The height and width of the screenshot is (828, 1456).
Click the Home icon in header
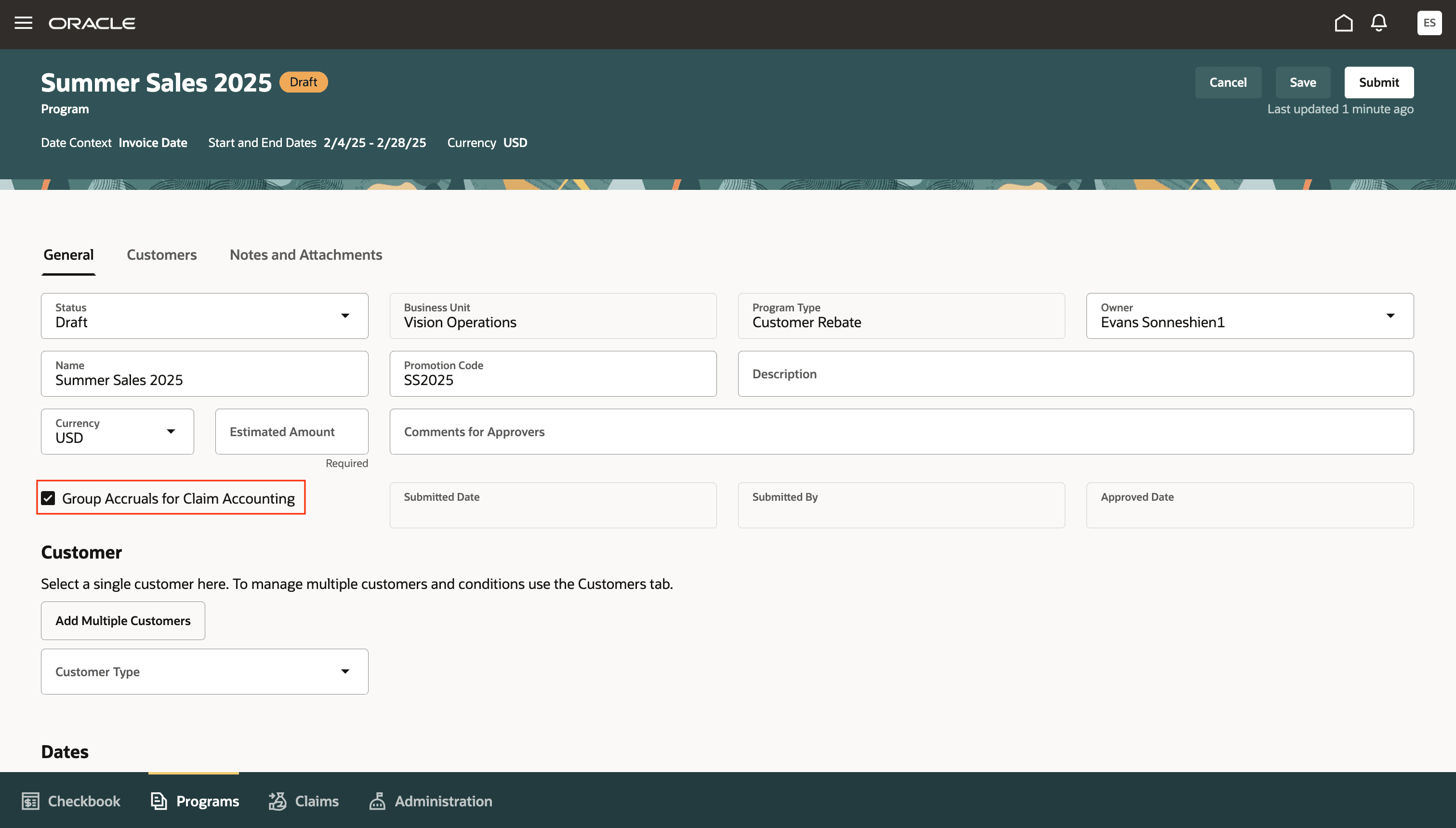pos(1343,23)
